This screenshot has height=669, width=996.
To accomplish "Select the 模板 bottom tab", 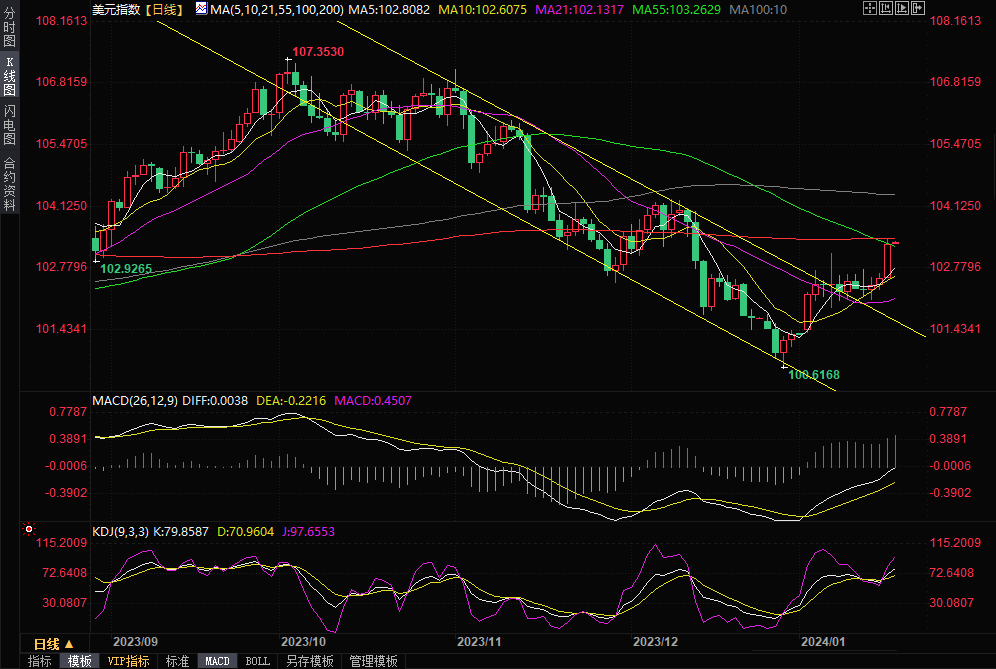I will tap(80, 661).
